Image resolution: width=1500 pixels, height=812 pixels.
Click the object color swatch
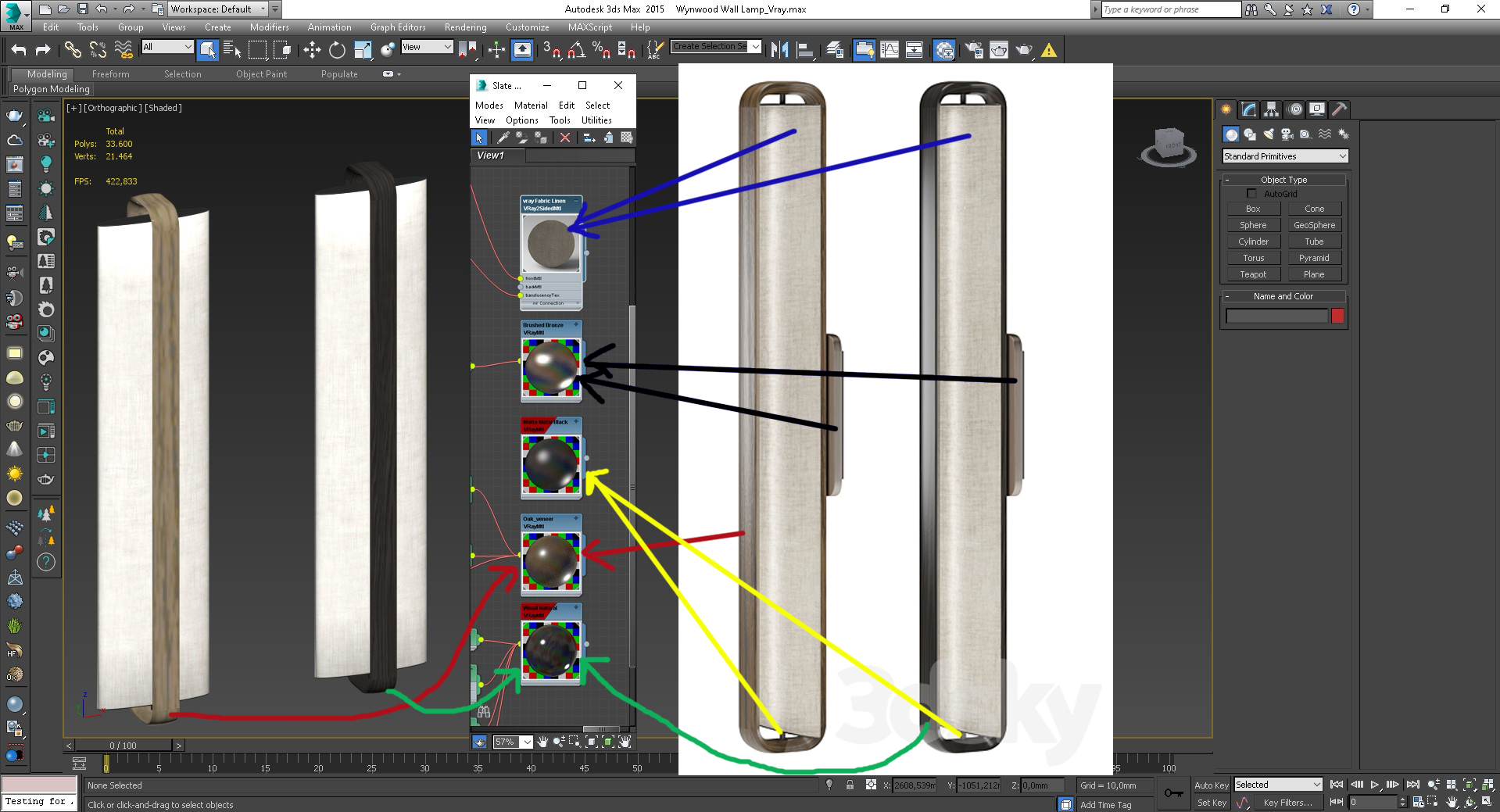tap(1337, 316)
